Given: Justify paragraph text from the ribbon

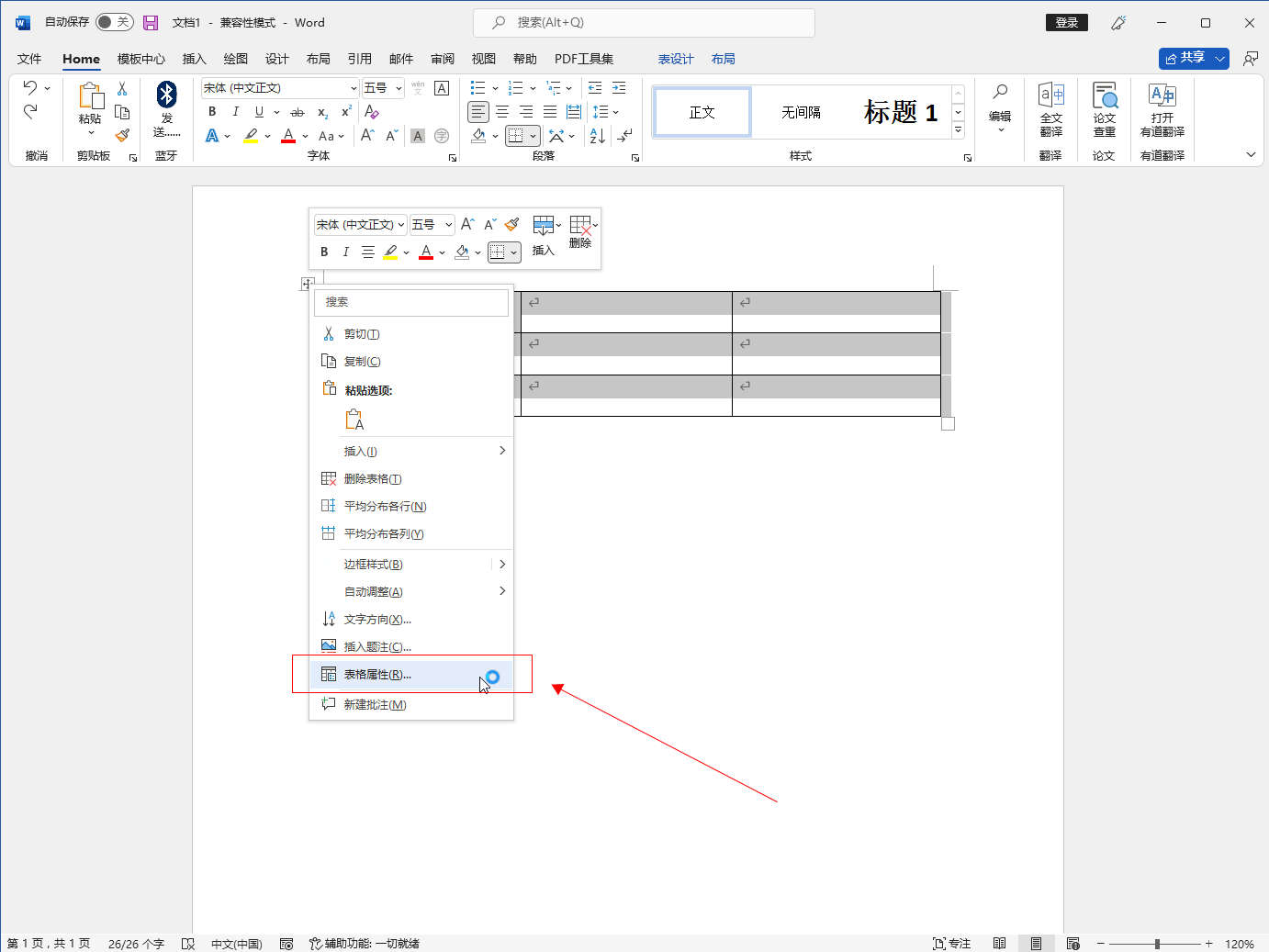Looking at the screenshot, I should tap(550, 112).
